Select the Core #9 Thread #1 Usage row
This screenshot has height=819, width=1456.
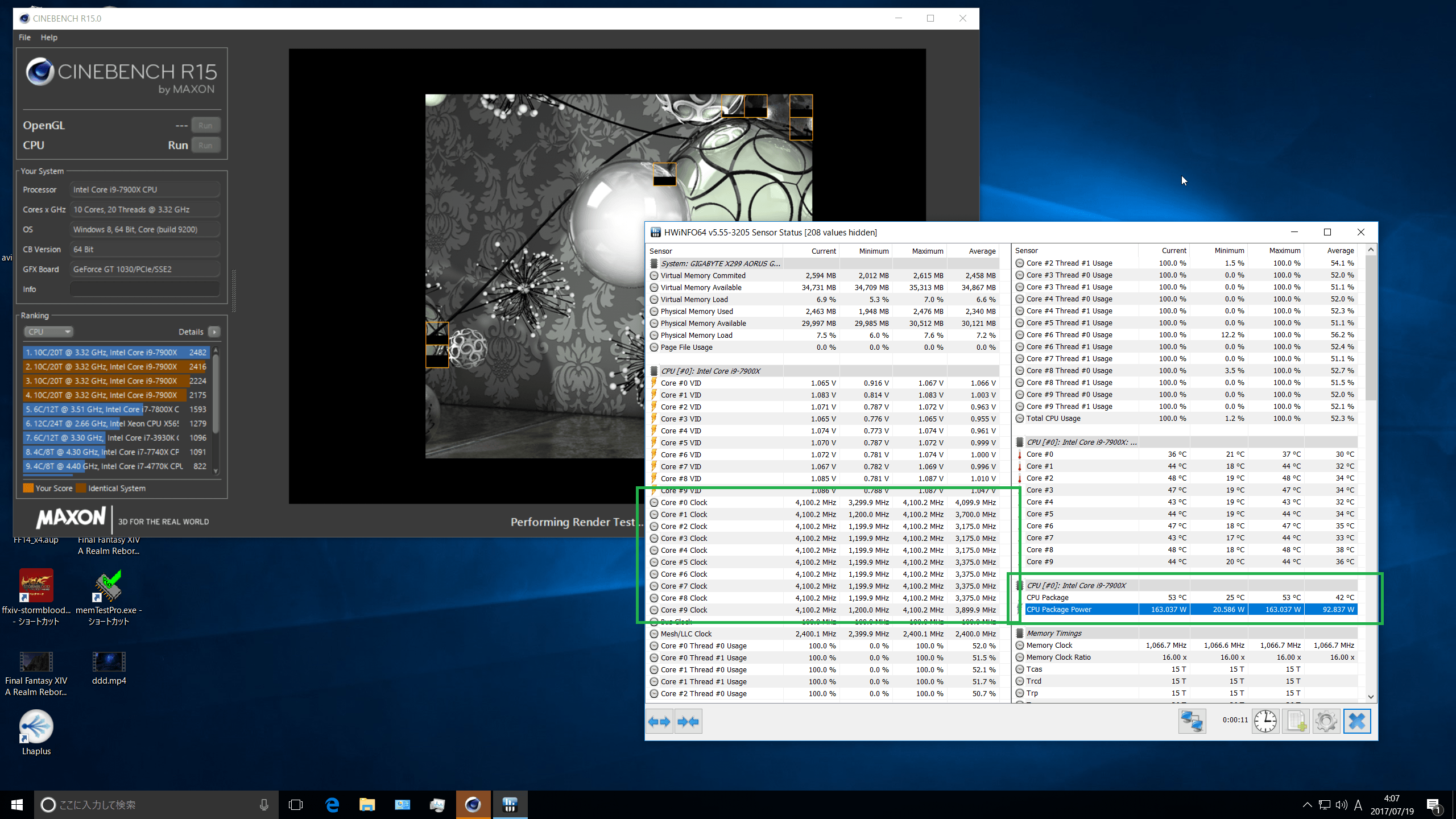tap(1186, 406)
